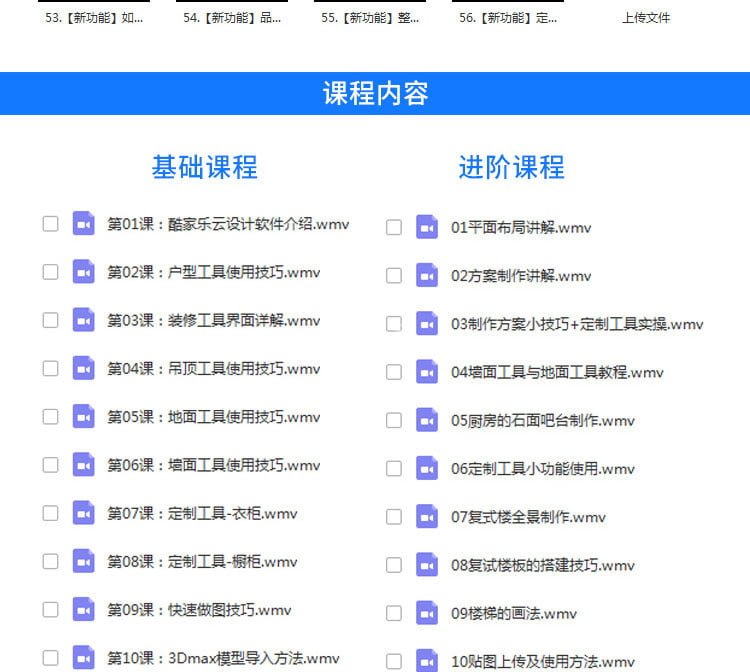Viewport: 750px width, 672px height.
Task: Click video icon for 10贴图上传及使用方法
Action: (427, 661)
